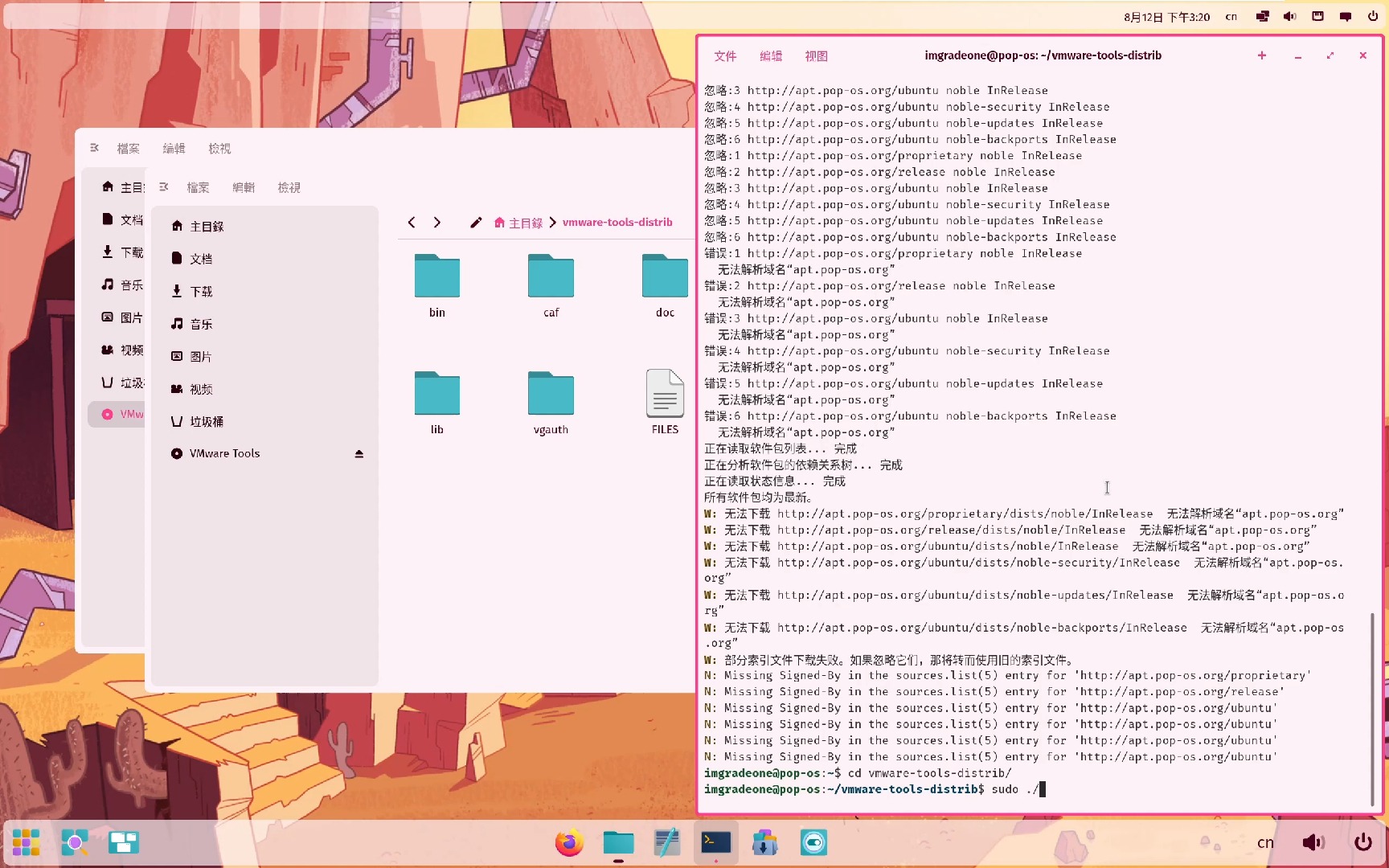Select the caf folder
The width and height of the screenshot is (1389, 868).
(551, 286)
